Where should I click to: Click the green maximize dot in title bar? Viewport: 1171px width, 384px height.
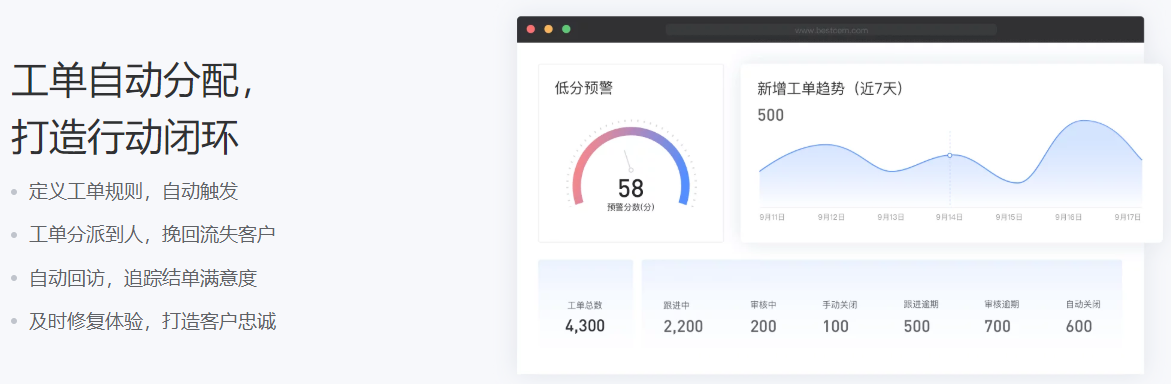pos(566,29)
